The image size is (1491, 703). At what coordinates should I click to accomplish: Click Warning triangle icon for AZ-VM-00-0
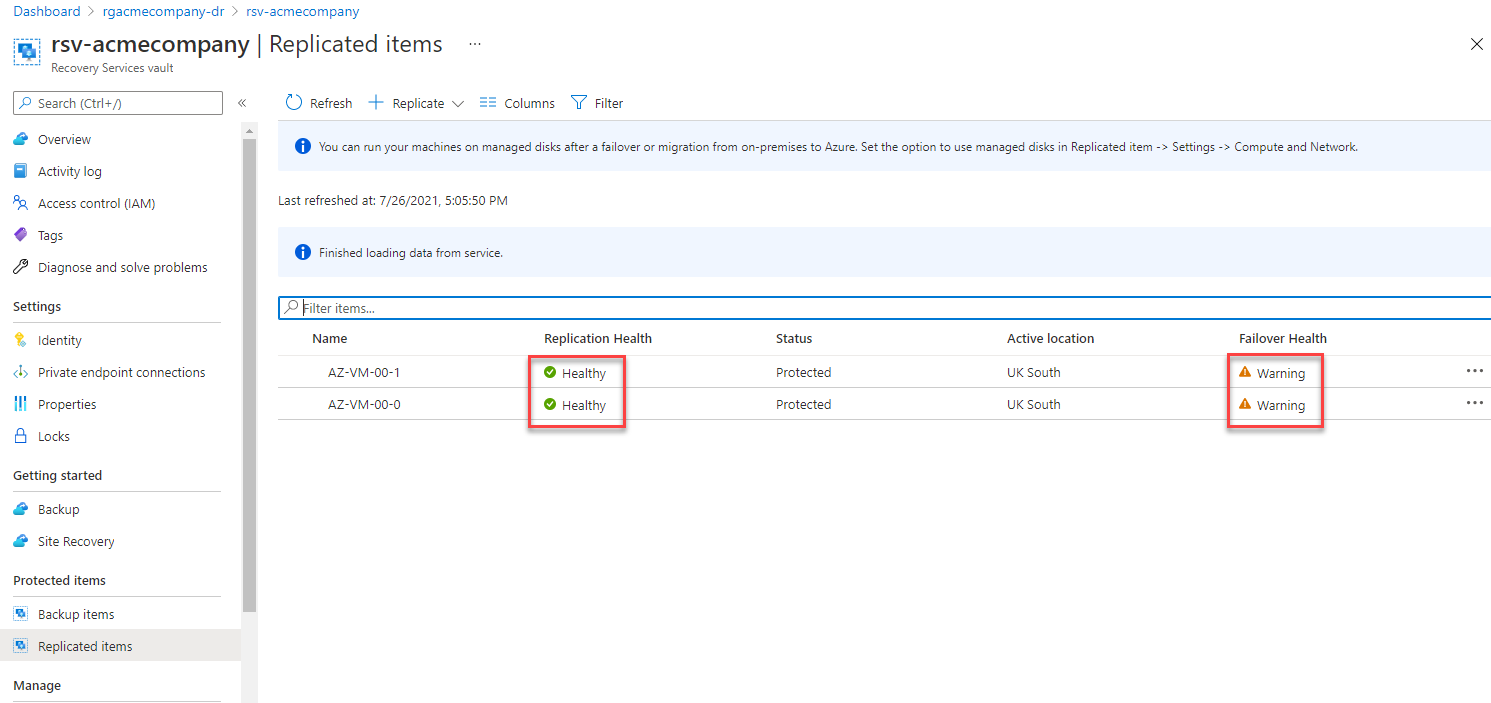(x=1245, y=404)
